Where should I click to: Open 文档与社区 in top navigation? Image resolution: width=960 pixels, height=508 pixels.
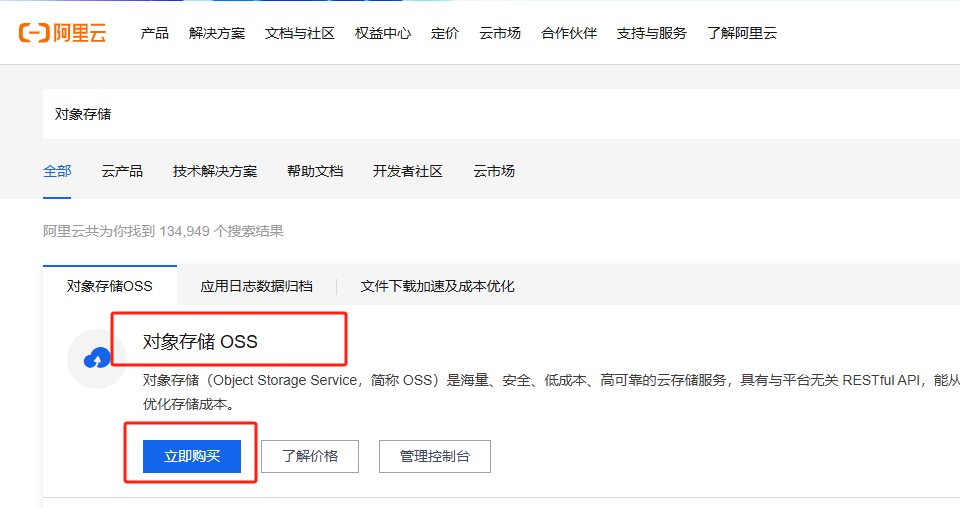pos(300,33)
